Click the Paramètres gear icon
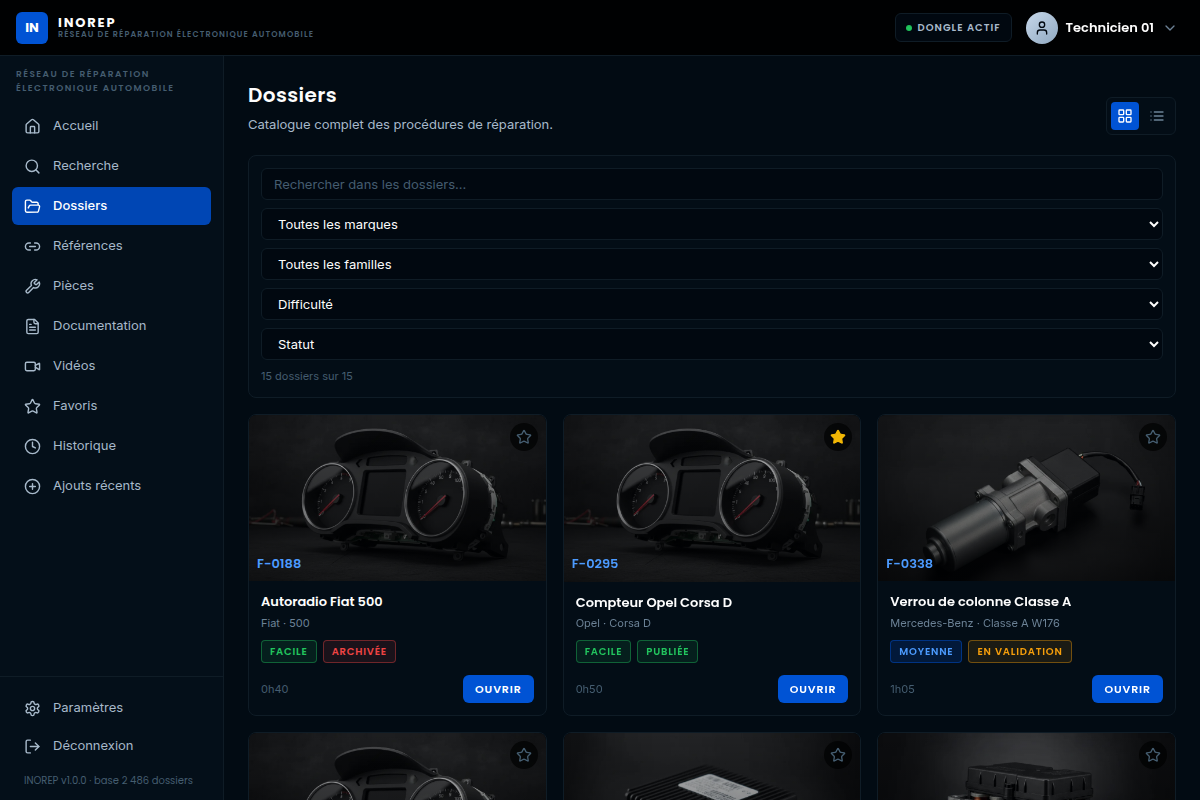Viewport: 1200px width, 800px height. click(x=33, y=708)
